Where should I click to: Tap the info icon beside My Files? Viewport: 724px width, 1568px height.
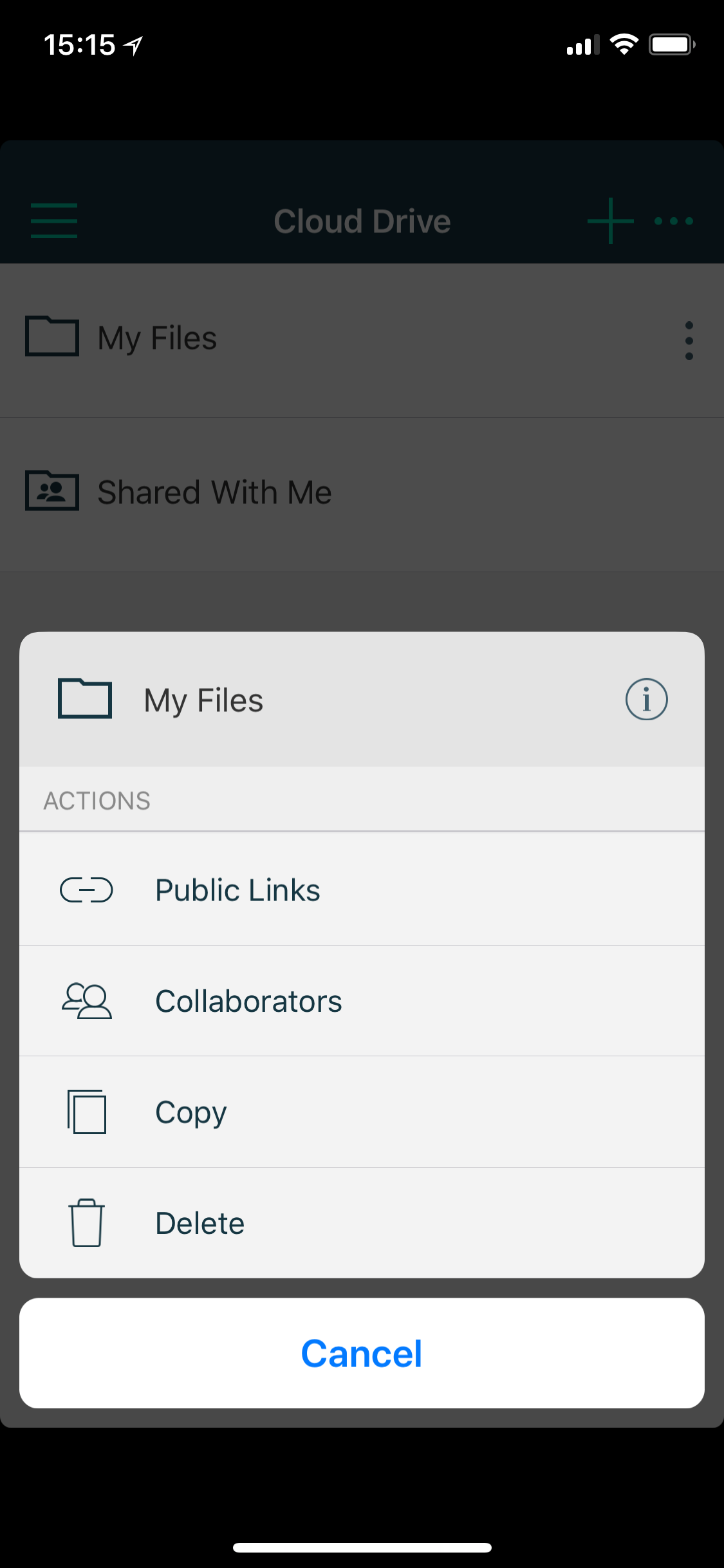646,699
